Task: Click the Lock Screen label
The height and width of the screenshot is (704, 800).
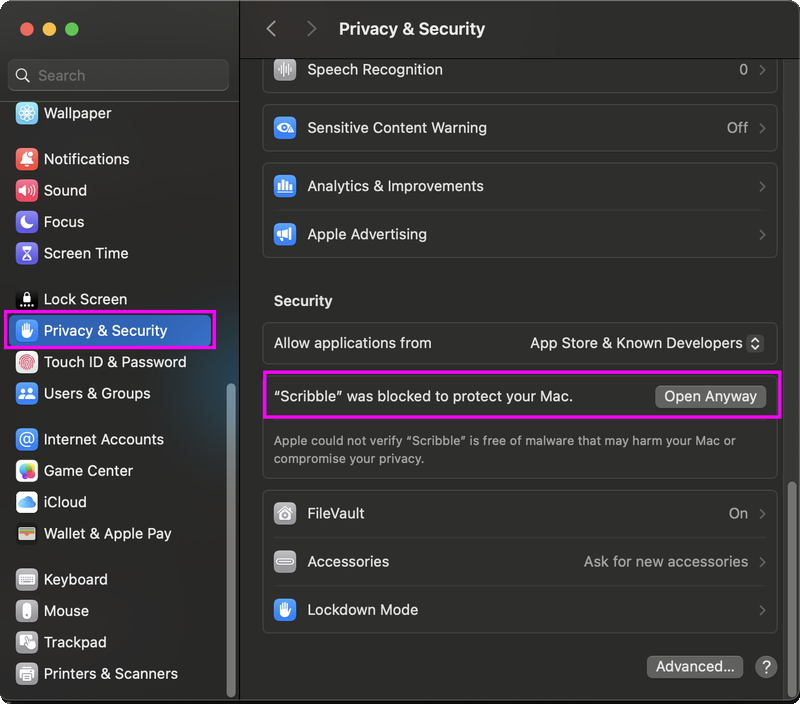Action: click(x=85, y=299)
